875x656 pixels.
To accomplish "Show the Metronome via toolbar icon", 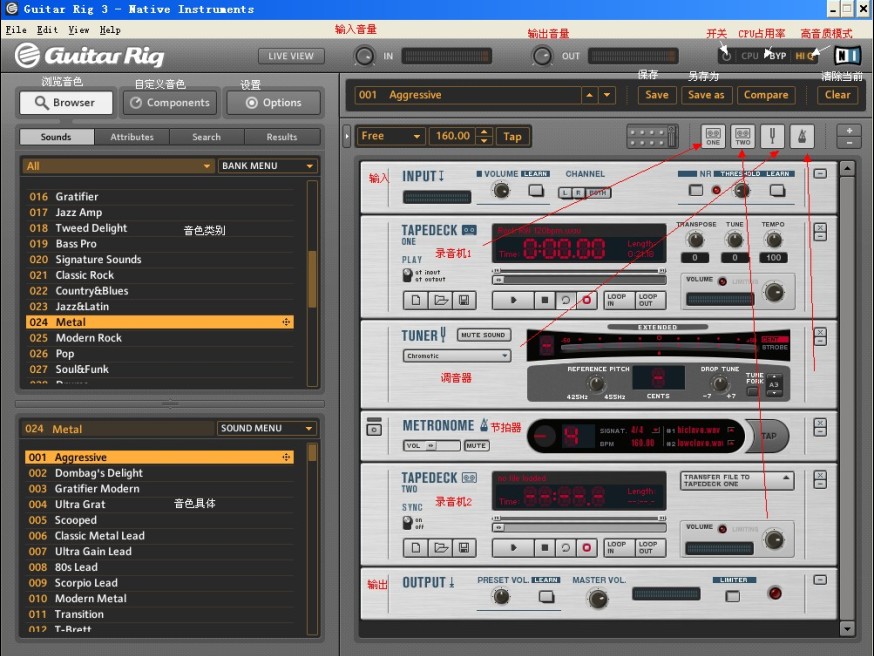I will (x=802, y=136).
